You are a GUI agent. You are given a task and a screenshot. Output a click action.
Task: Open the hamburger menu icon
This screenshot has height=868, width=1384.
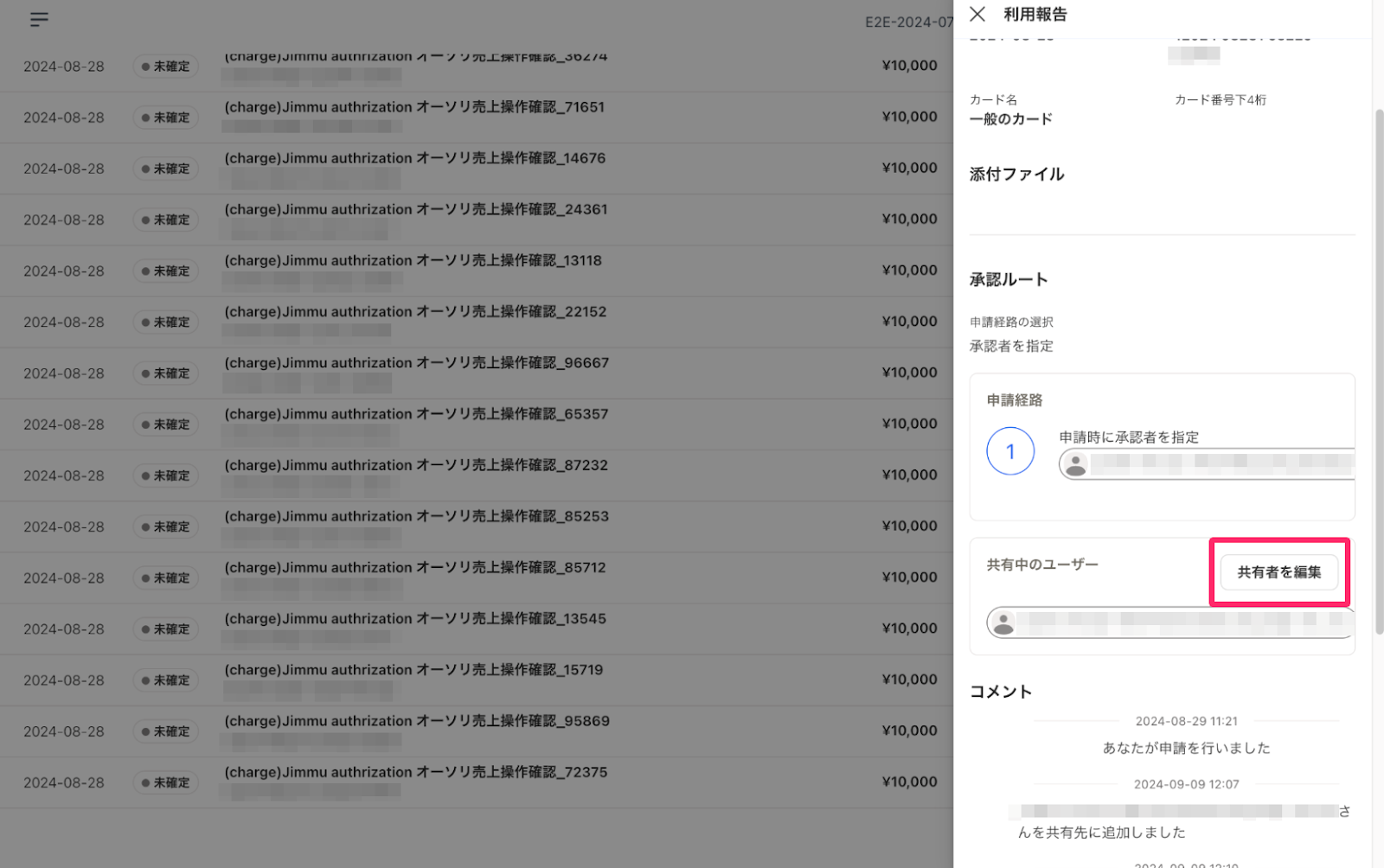[39, 19]
